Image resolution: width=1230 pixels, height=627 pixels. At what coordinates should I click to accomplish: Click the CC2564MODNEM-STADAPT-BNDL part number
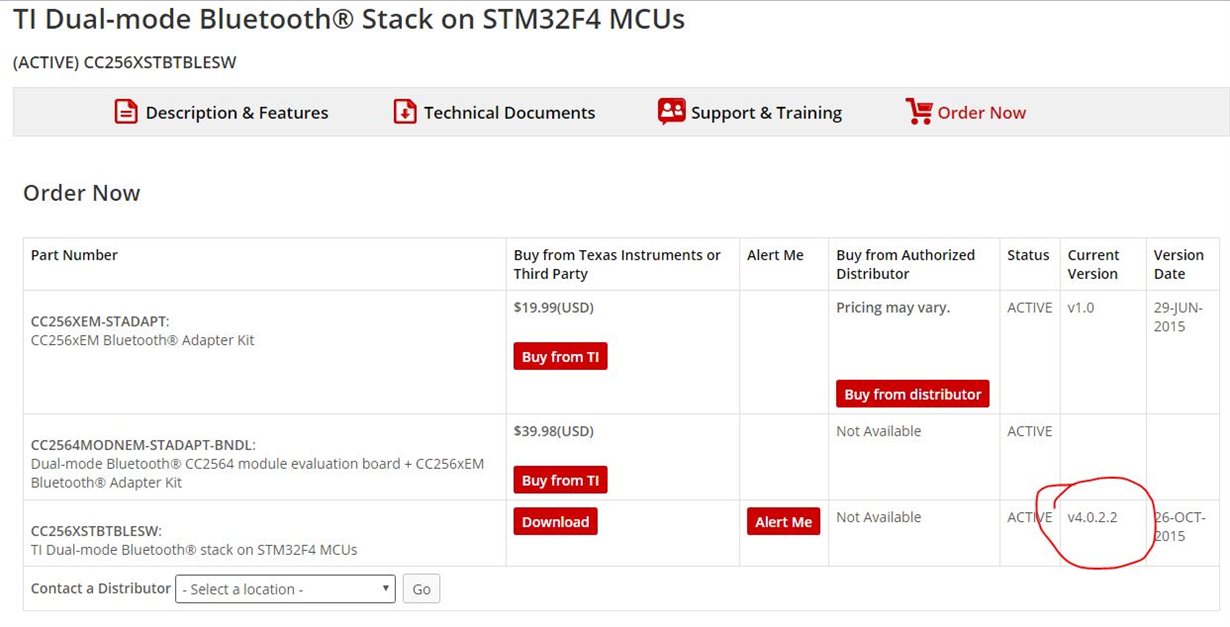coord(142,445)
